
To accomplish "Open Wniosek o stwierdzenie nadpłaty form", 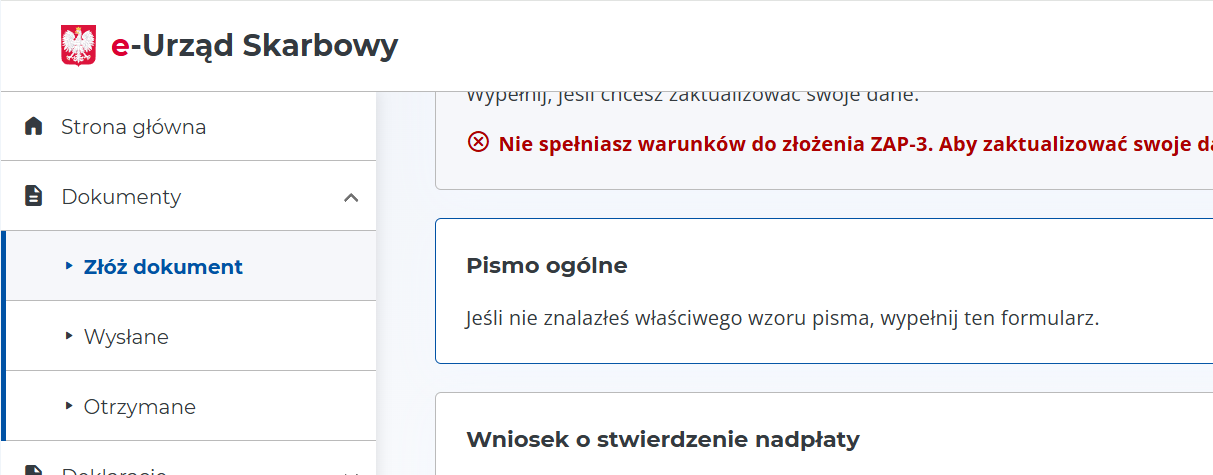I will (x=663, y=439).
